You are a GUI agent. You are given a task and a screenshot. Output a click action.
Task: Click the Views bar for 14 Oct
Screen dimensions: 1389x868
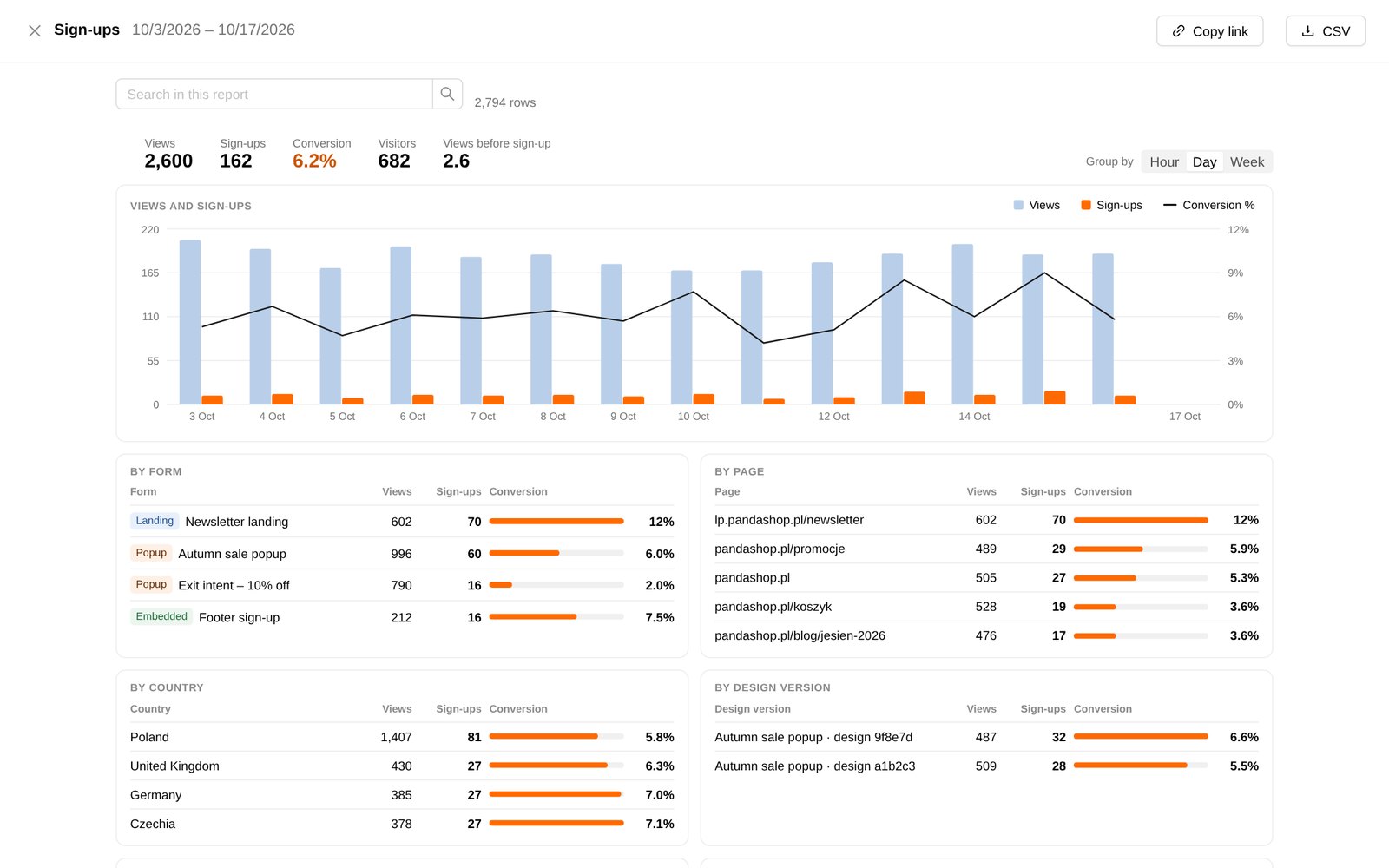pyautogui.click(x=962, y=325)
